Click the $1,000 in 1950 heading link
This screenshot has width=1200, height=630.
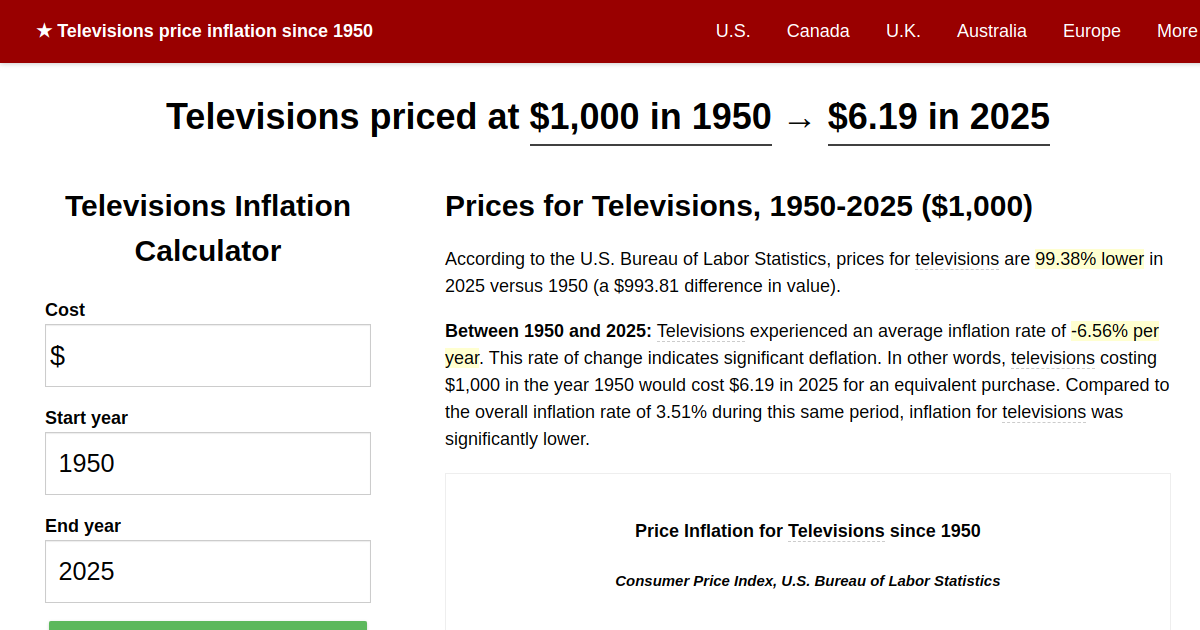click(x=651, y=118)
